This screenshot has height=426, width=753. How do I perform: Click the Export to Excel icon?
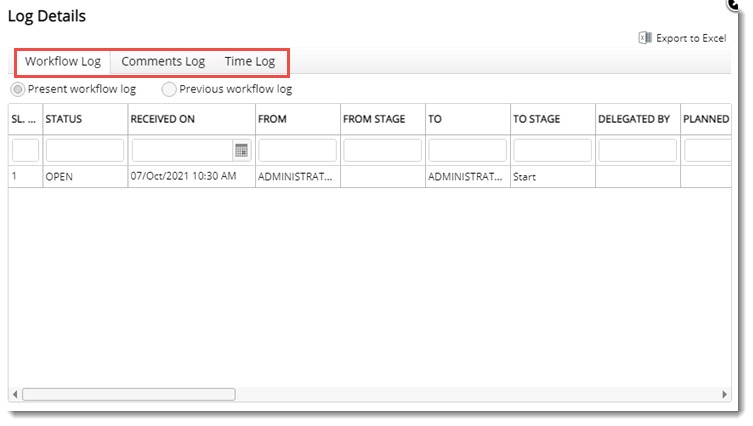(644, 38)
